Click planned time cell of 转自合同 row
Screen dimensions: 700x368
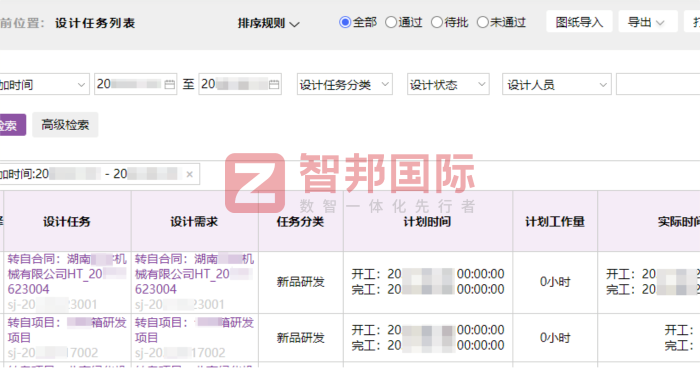[x=428, y=282]
